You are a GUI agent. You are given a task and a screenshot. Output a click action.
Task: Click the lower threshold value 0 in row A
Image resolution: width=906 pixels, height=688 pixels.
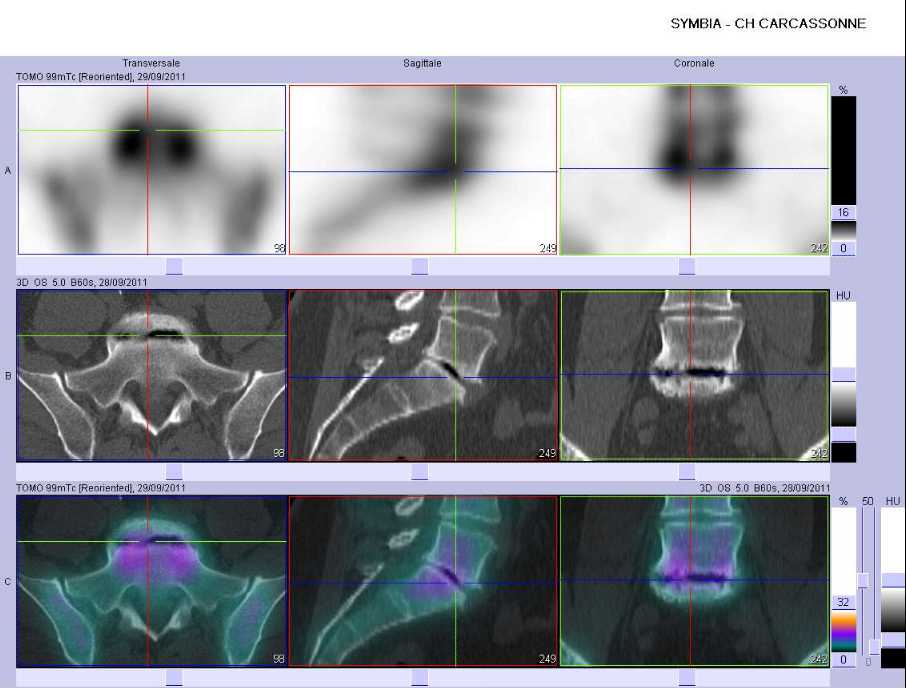(843, 248)
